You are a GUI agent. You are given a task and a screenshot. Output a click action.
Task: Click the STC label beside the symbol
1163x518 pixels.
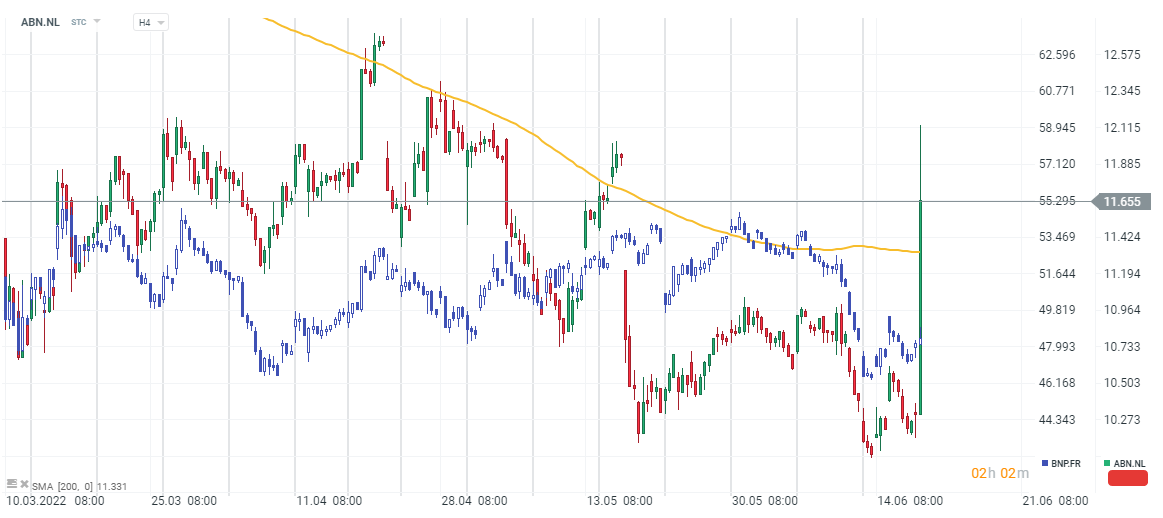tap(79, 22)
